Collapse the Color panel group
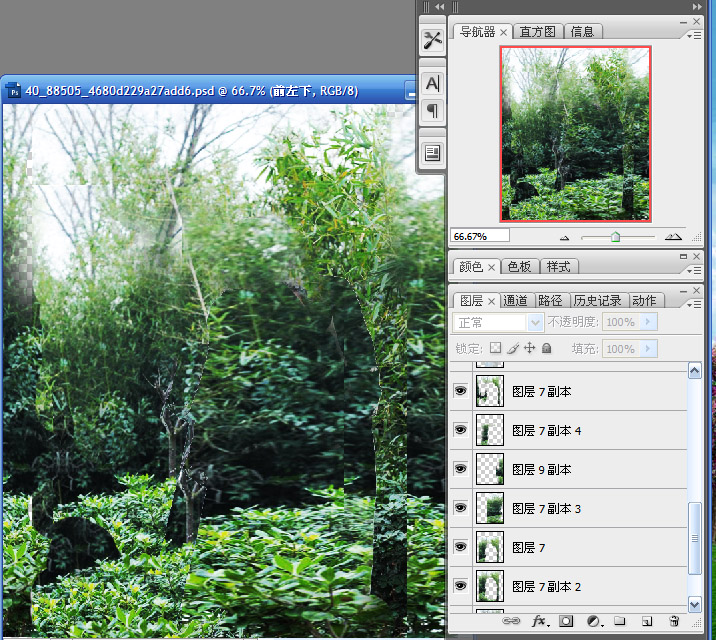716x640 pixels. point(683,257)
